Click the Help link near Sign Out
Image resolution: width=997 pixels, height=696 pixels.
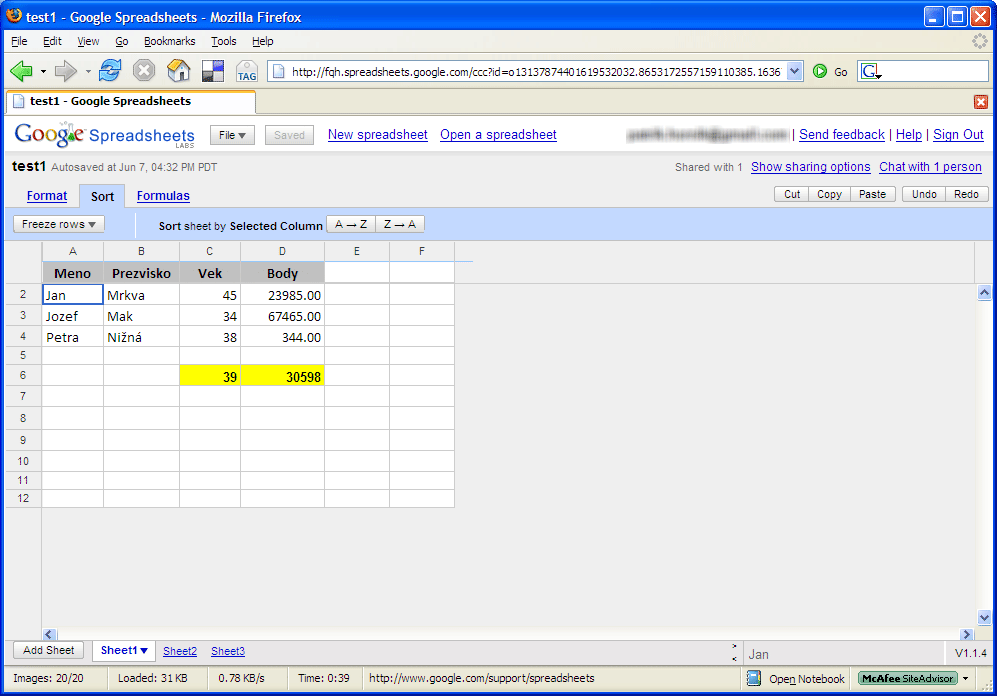tap(909, 135)
